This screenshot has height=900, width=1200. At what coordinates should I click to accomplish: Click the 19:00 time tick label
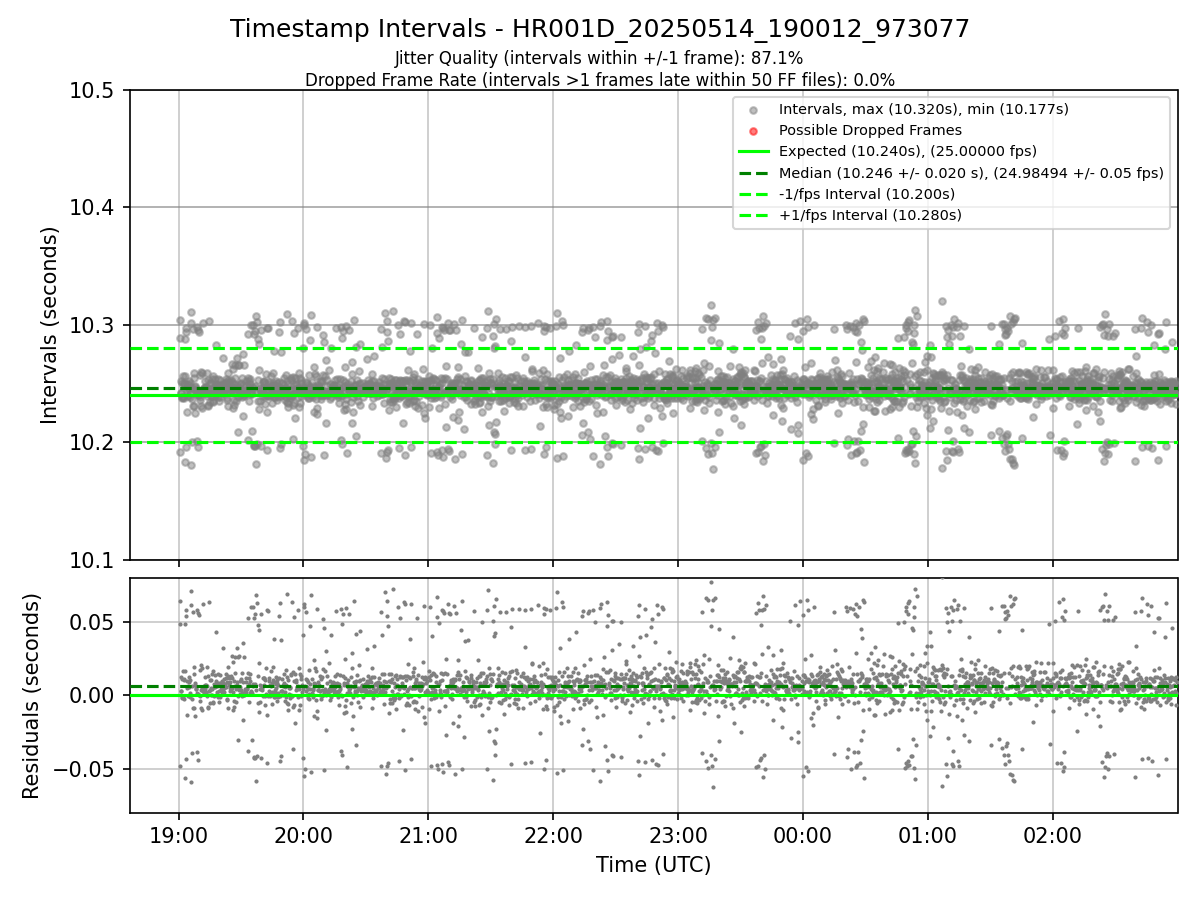(x=179, y=835)
